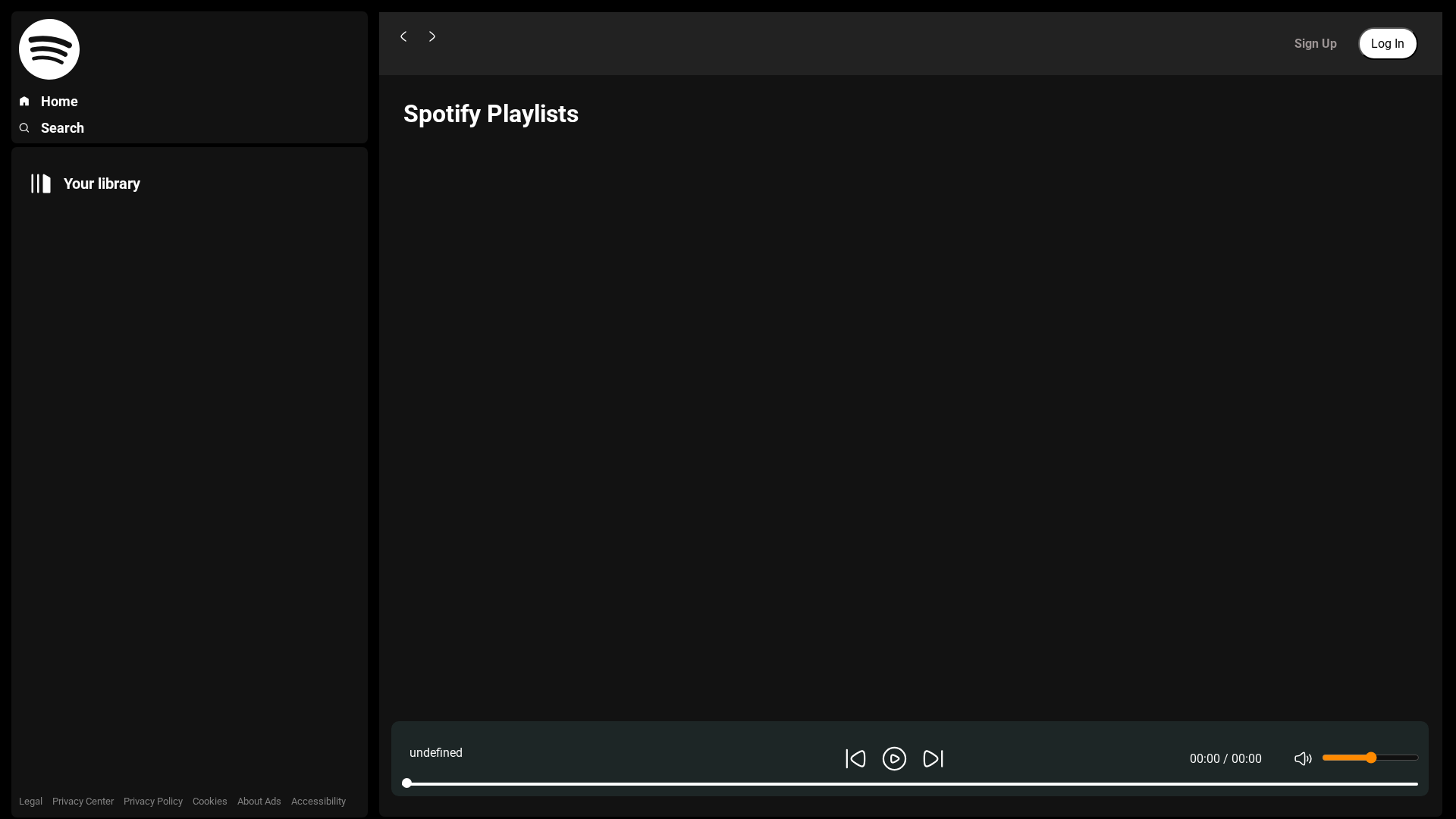Screen dimensions: 1456x819
Task: Click the Sign Up button
Action: [x=1315, y=43]
